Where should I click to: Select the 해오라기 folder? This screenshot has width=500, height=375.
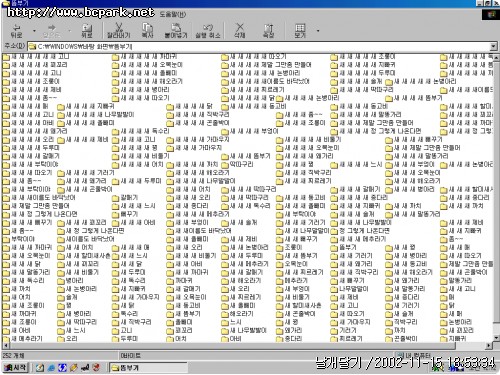tap(237, 314)
